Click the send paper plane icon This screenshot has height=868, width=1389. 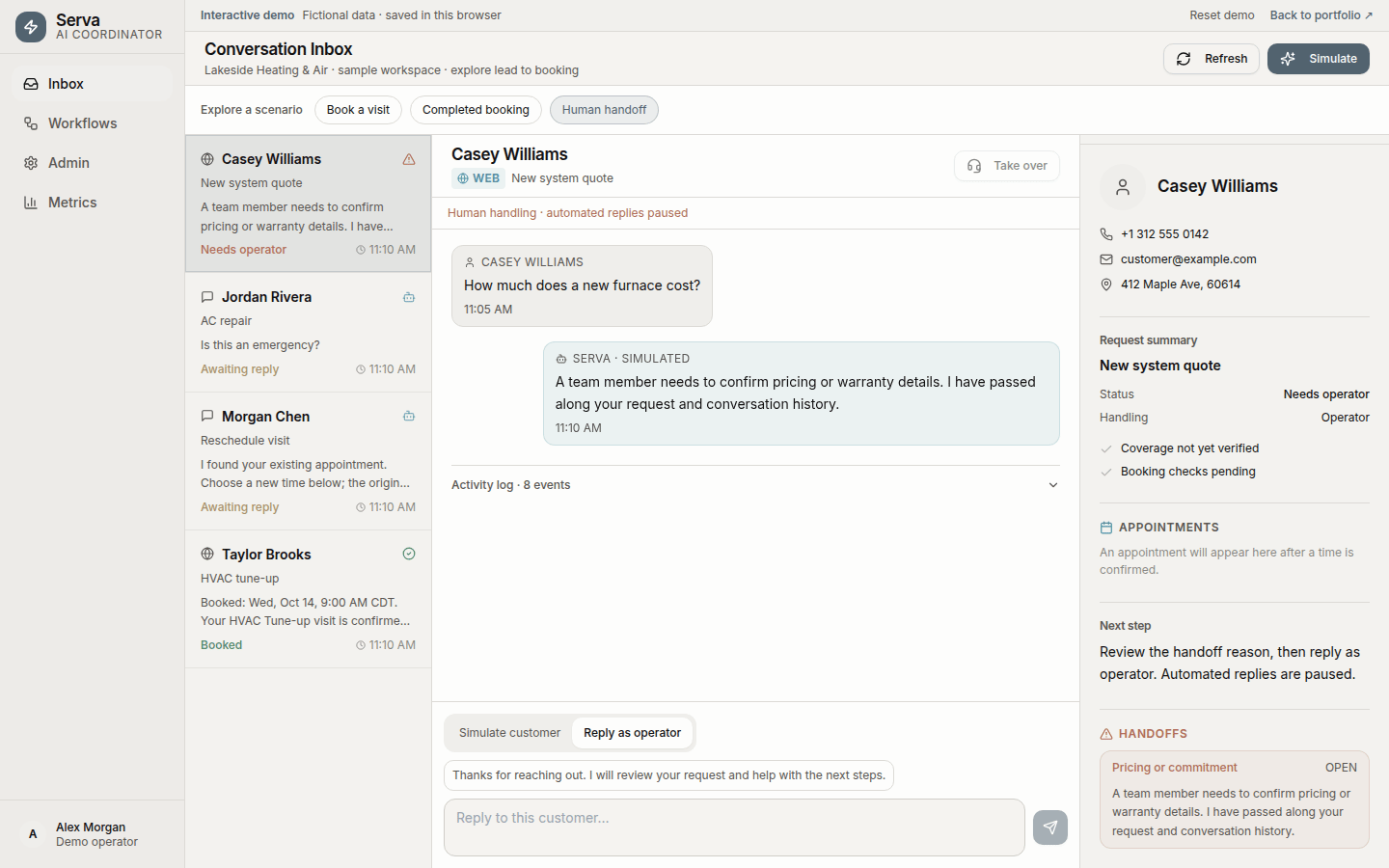coord(1050,827)
